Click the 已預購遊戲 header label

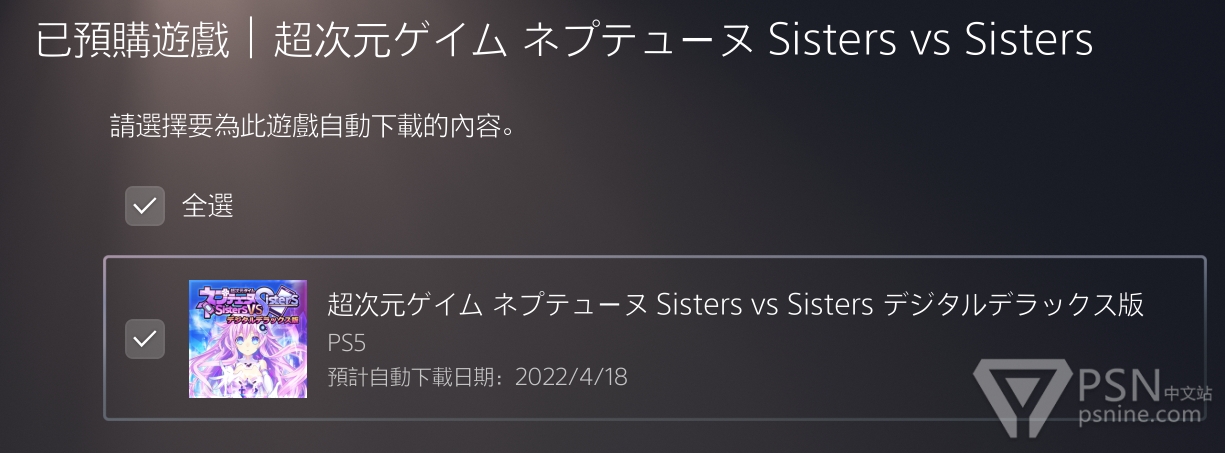pyautogui.click(x=133, y=40)
